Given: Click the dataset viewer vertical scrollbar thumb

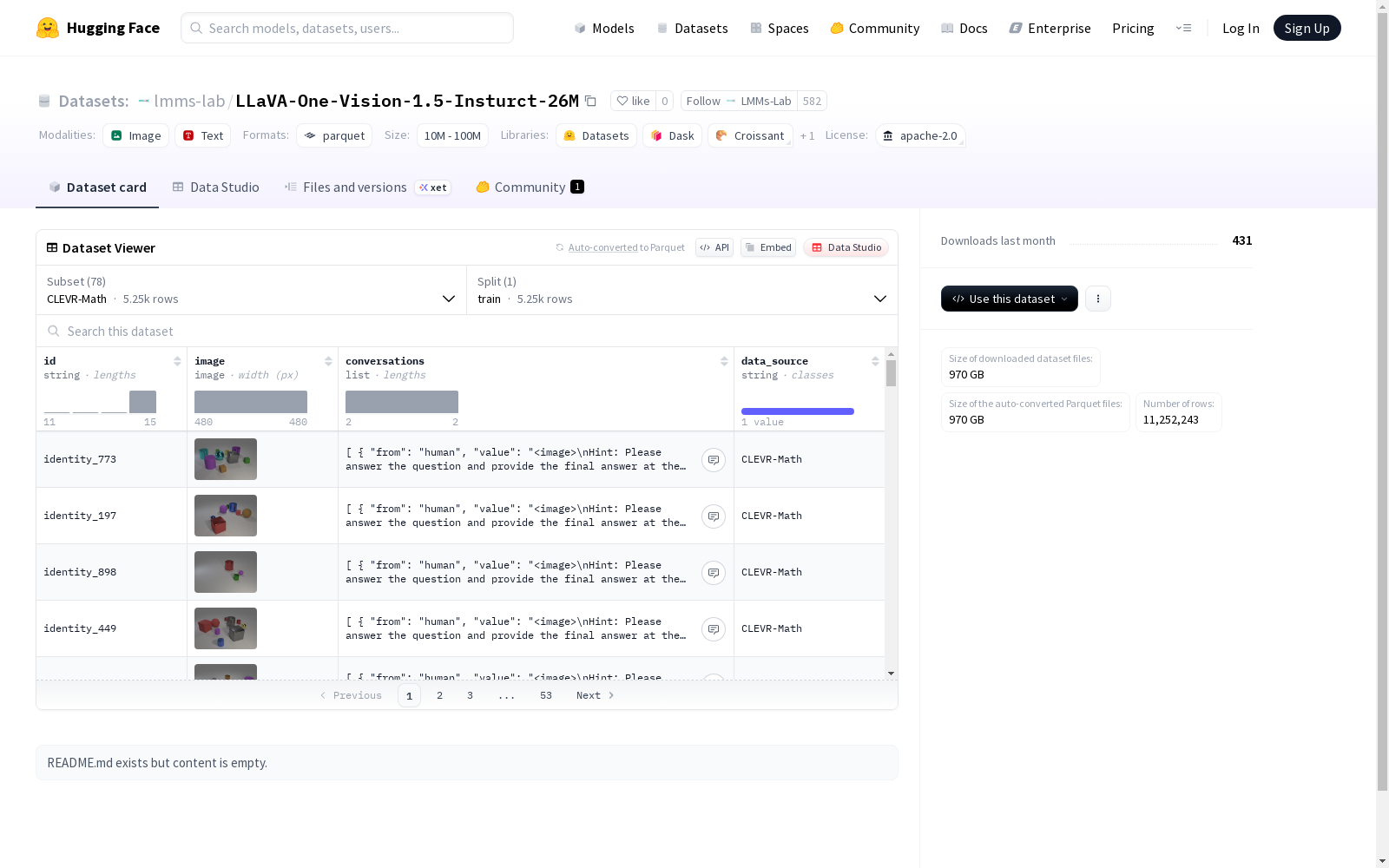Looking at the screenshot, I should pyautogui.click(x=891, y=373).
